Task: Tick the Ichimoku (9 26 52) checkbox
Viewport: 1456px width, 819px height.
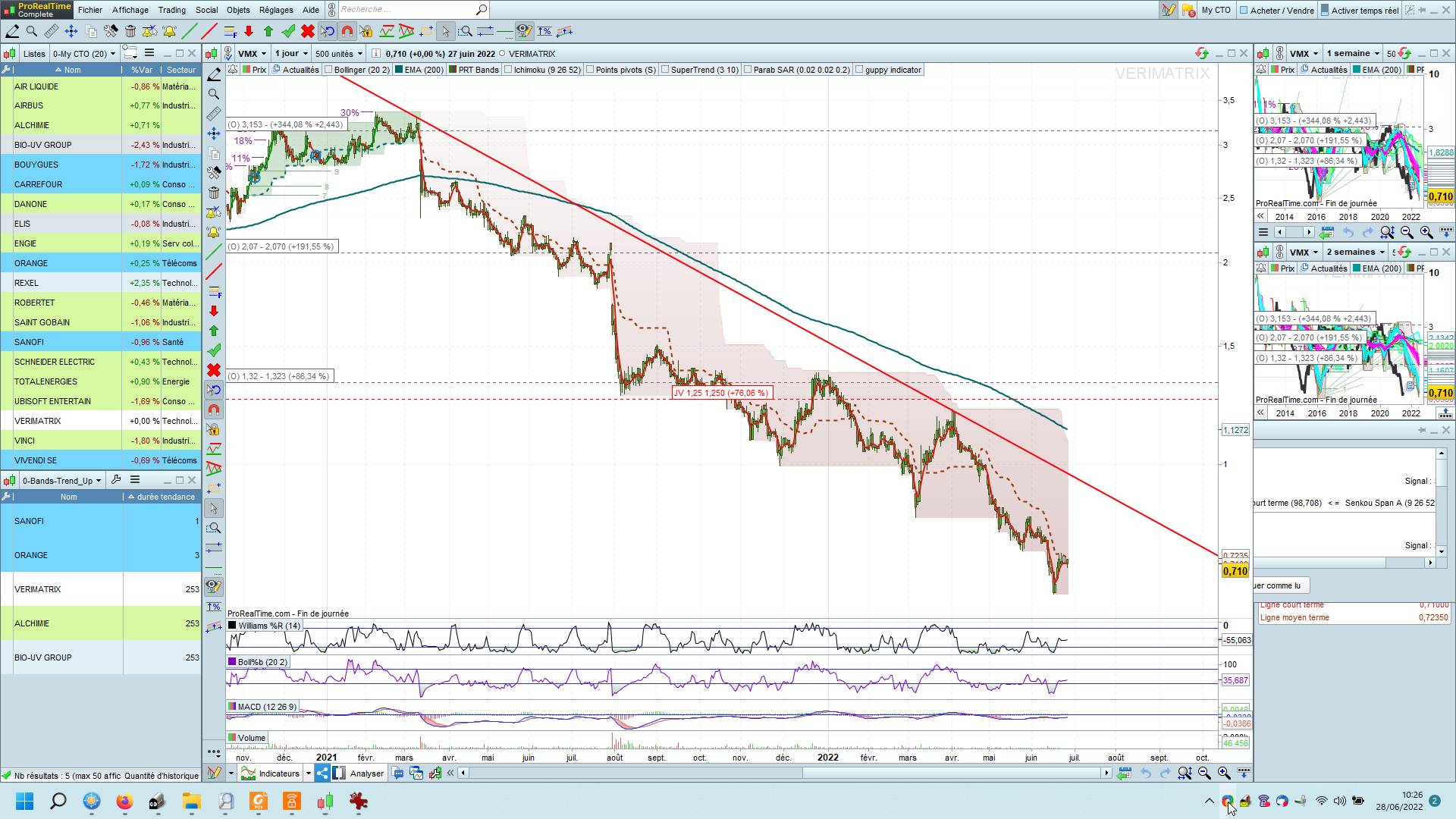Action: [x=509, y=70]
